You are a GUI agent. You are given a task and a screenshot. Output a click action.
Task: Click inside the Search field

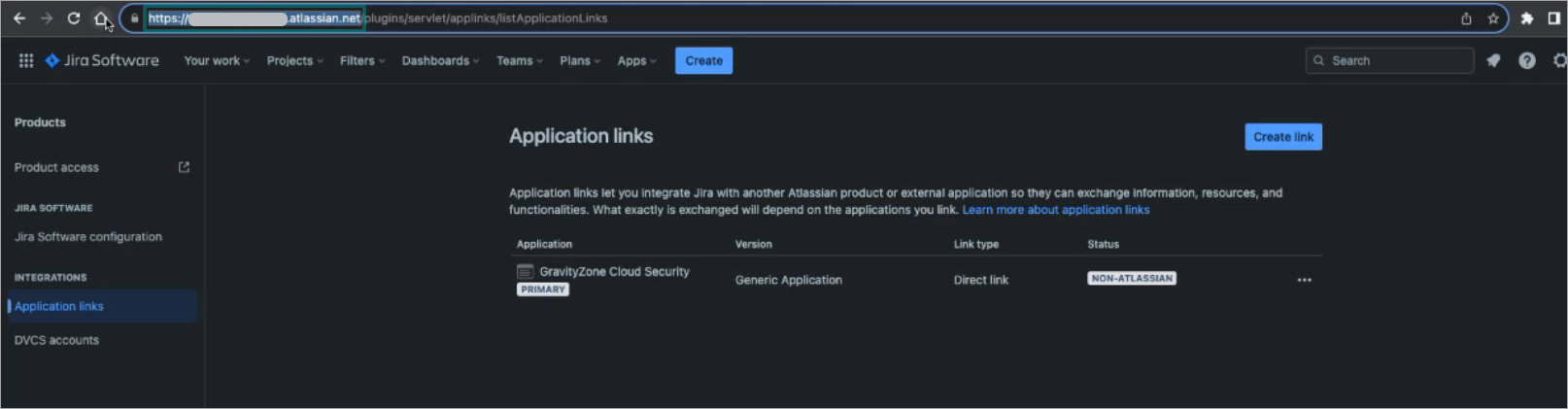(1389, 60)
